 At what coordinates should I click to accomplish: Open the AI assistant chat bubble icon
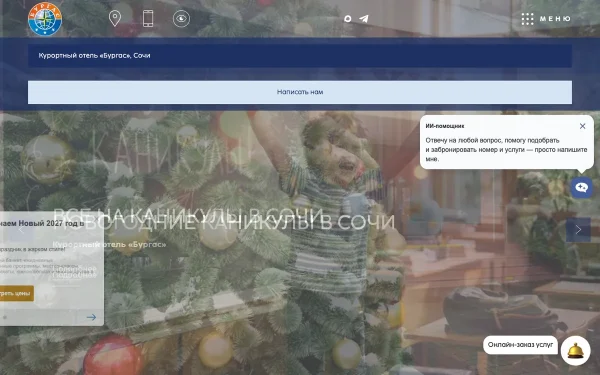(x=582, y=187)
